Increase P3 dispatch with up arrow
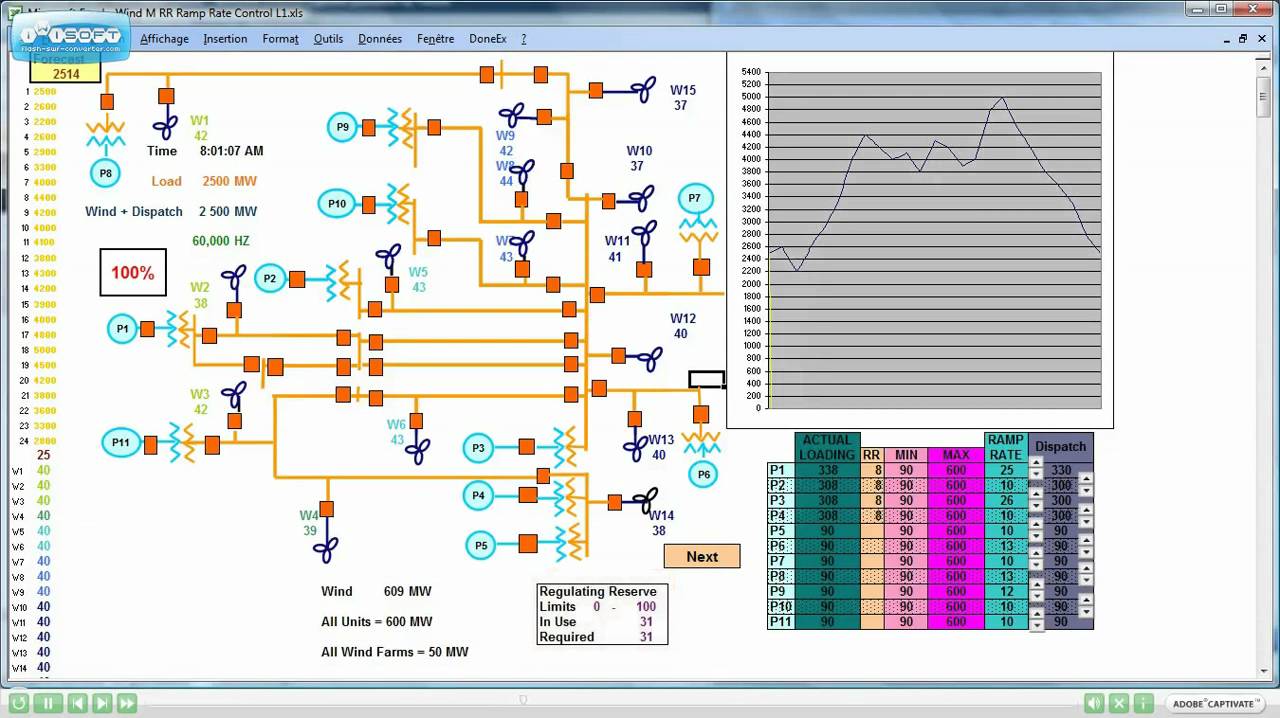The width and height of the screenshot is (1280, 718). 1036,495
